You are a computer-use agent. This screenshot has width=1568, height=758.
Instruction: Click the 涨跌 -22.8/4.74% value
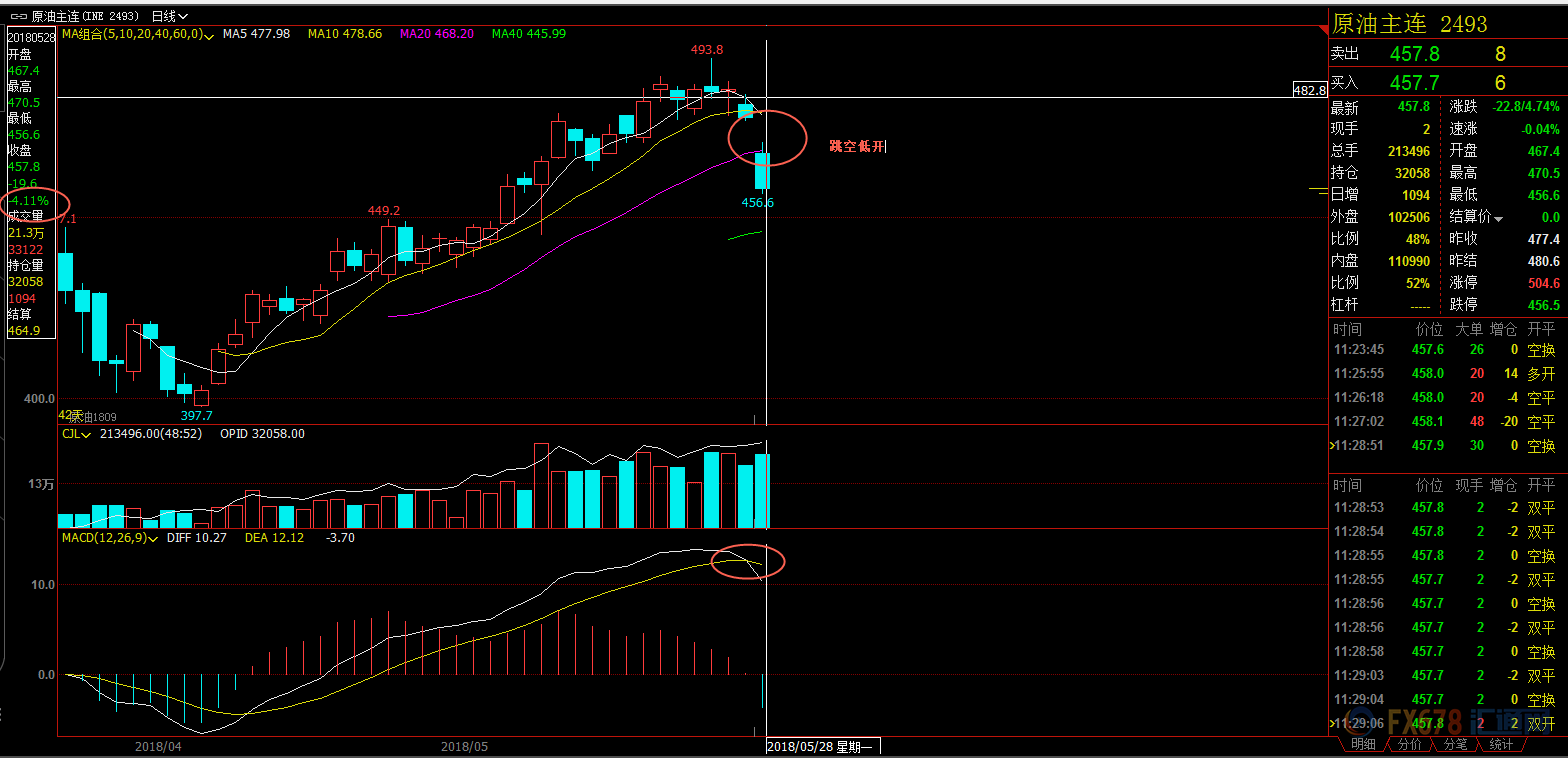tap(1524, 107)
